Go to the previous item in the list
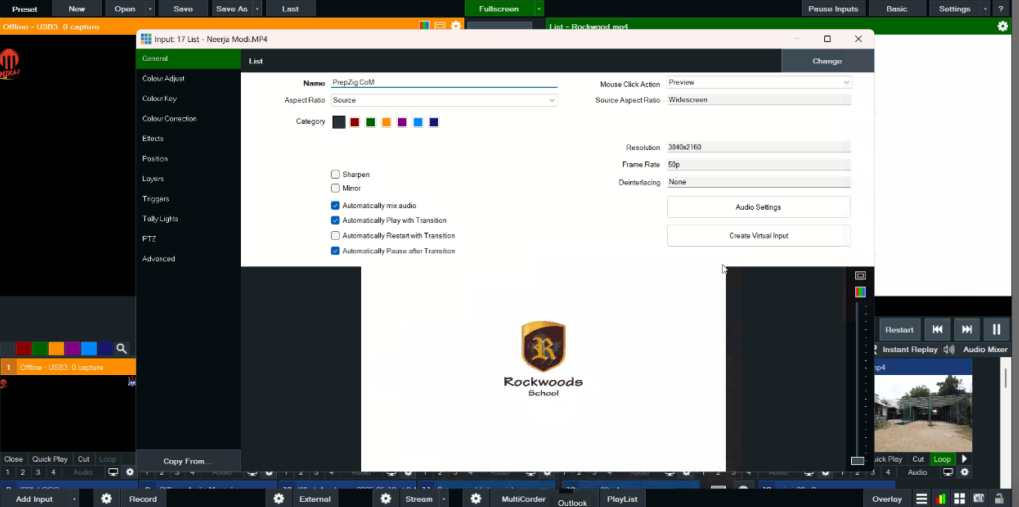The height and width of the screenshot is (507, 1019). pos(938,330)
